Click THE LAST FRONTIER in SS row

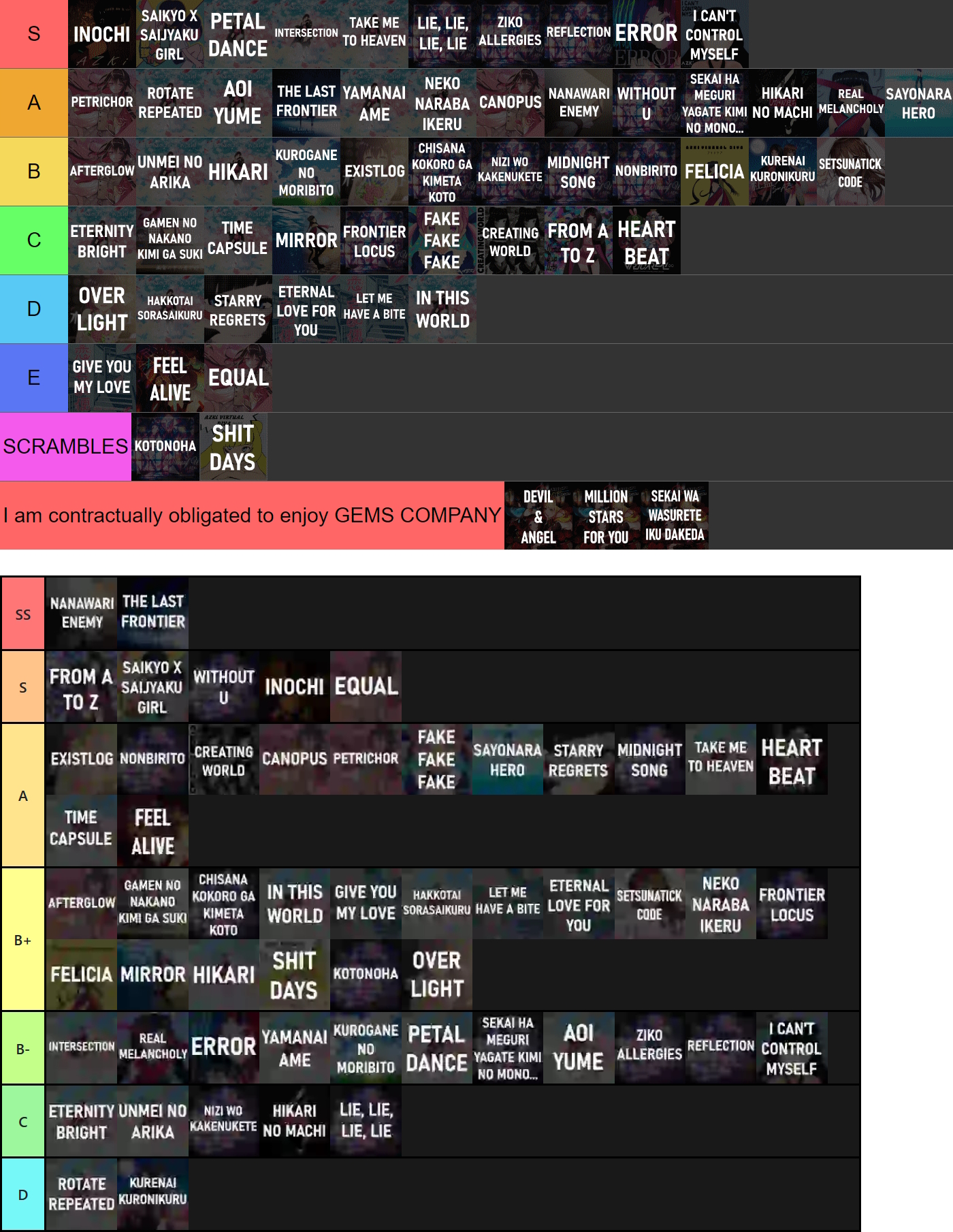click(152, 614)
